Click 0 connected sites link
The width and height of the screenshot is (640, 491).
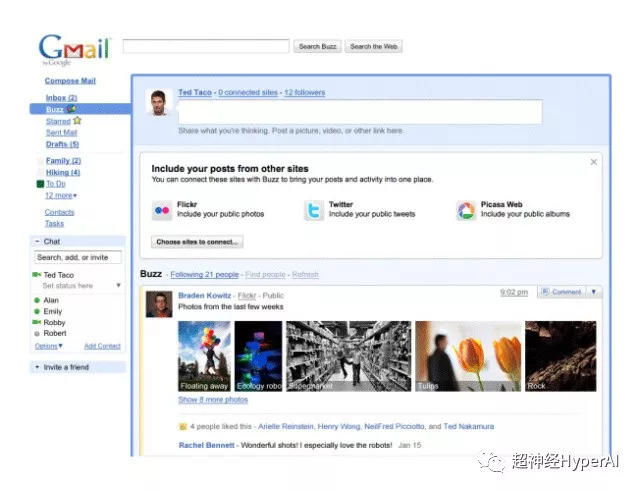[x=248, y=93]
